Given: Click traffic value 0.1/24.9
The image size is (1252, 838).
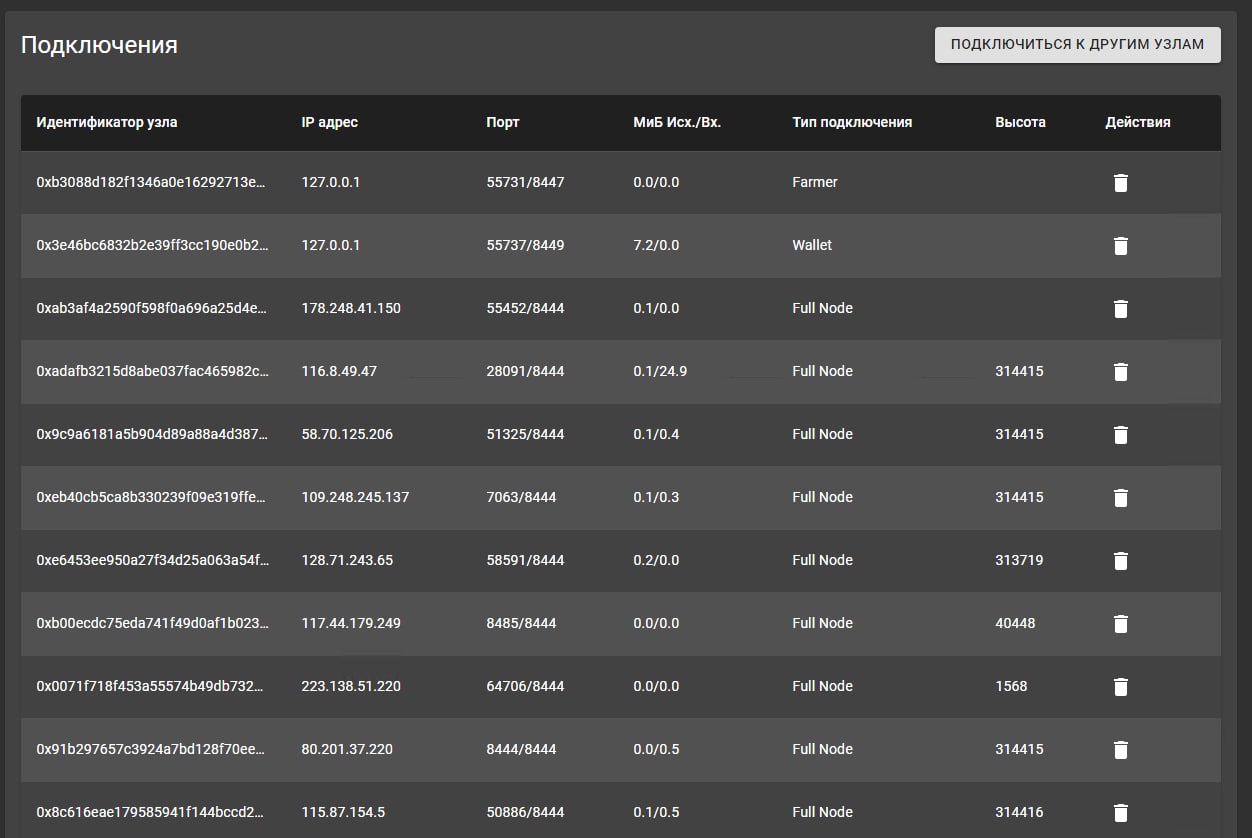Looking at the screenshot, I should coord(660,371).
